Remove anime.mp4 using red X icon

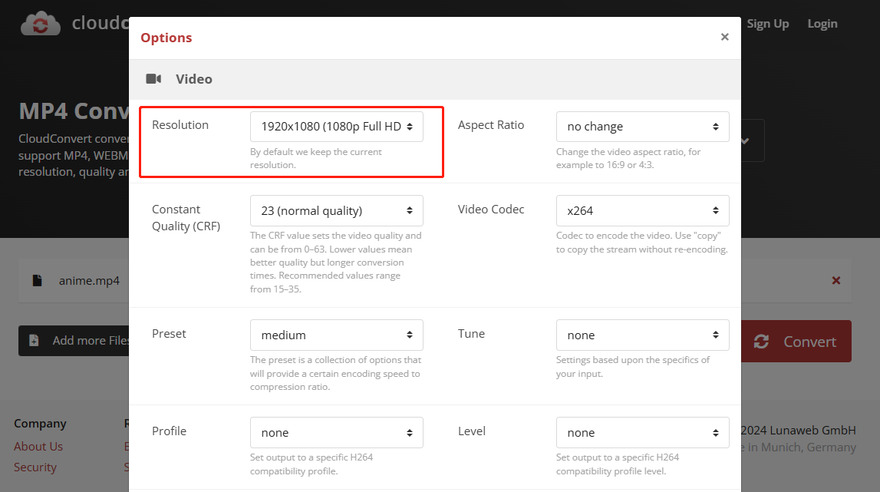836,281
